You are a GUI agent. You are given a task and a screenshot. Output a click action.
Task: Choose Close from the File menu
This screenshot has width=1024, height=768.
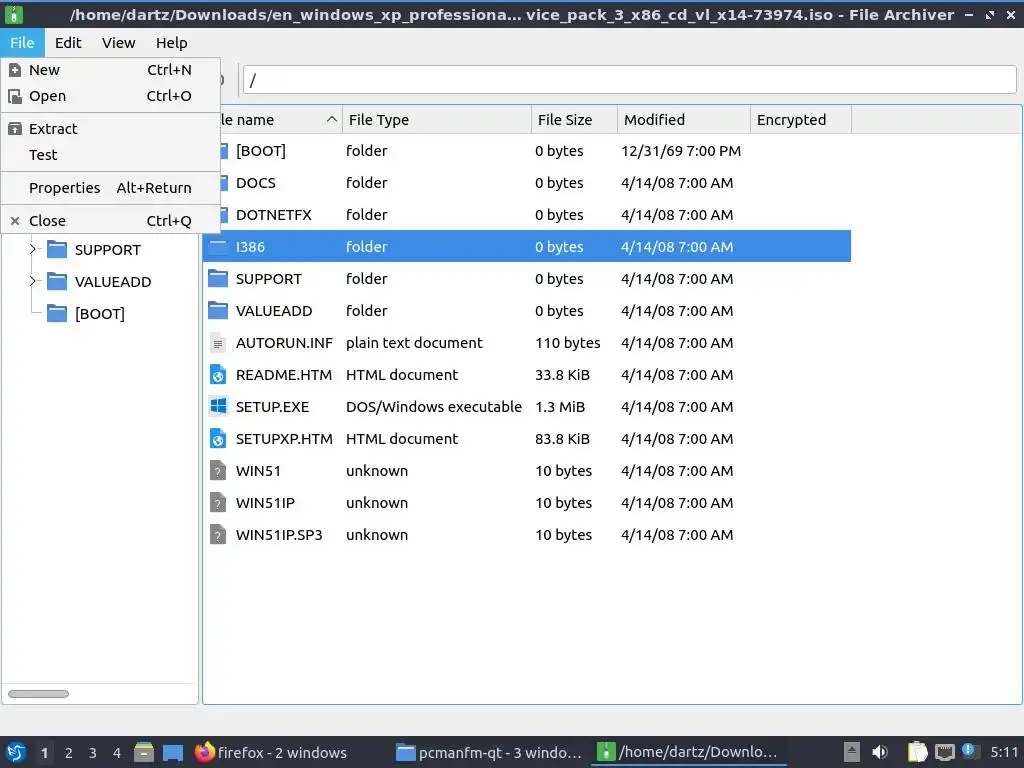pyautogui.click(x=110, y=221)
